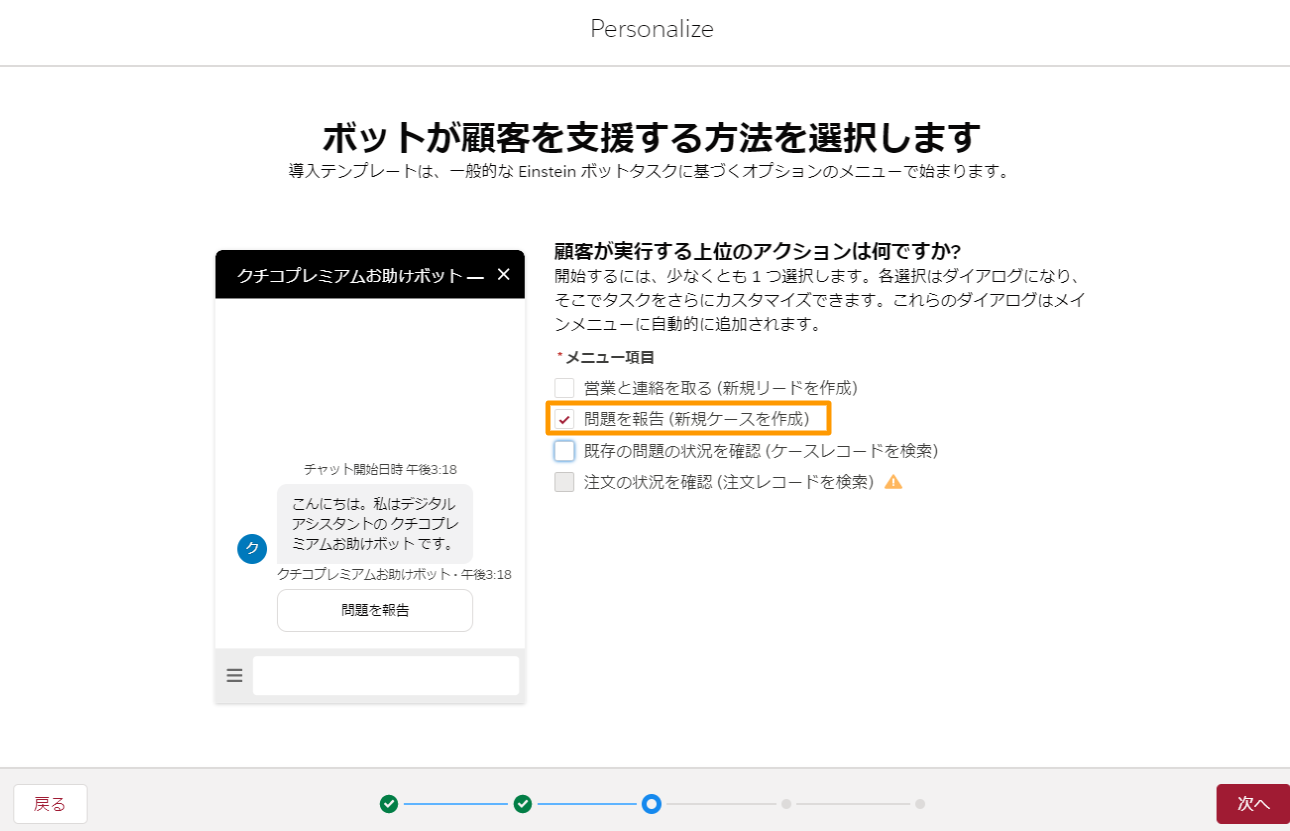Image resolution: width=1290 pixels, height=831 pixels.
Task: Open the hamburger menu in the chat footer
Action: (x=235, y=676)
